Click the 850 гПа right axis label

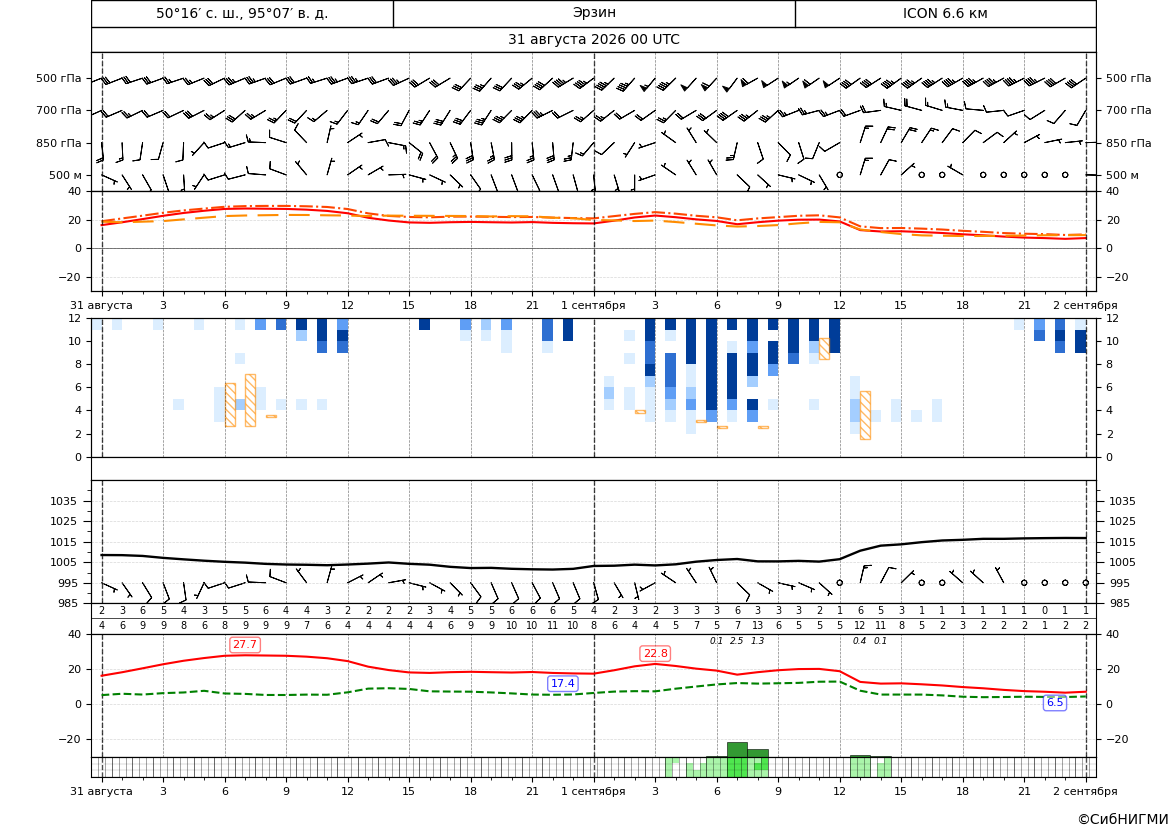(x=1128, y=143)
